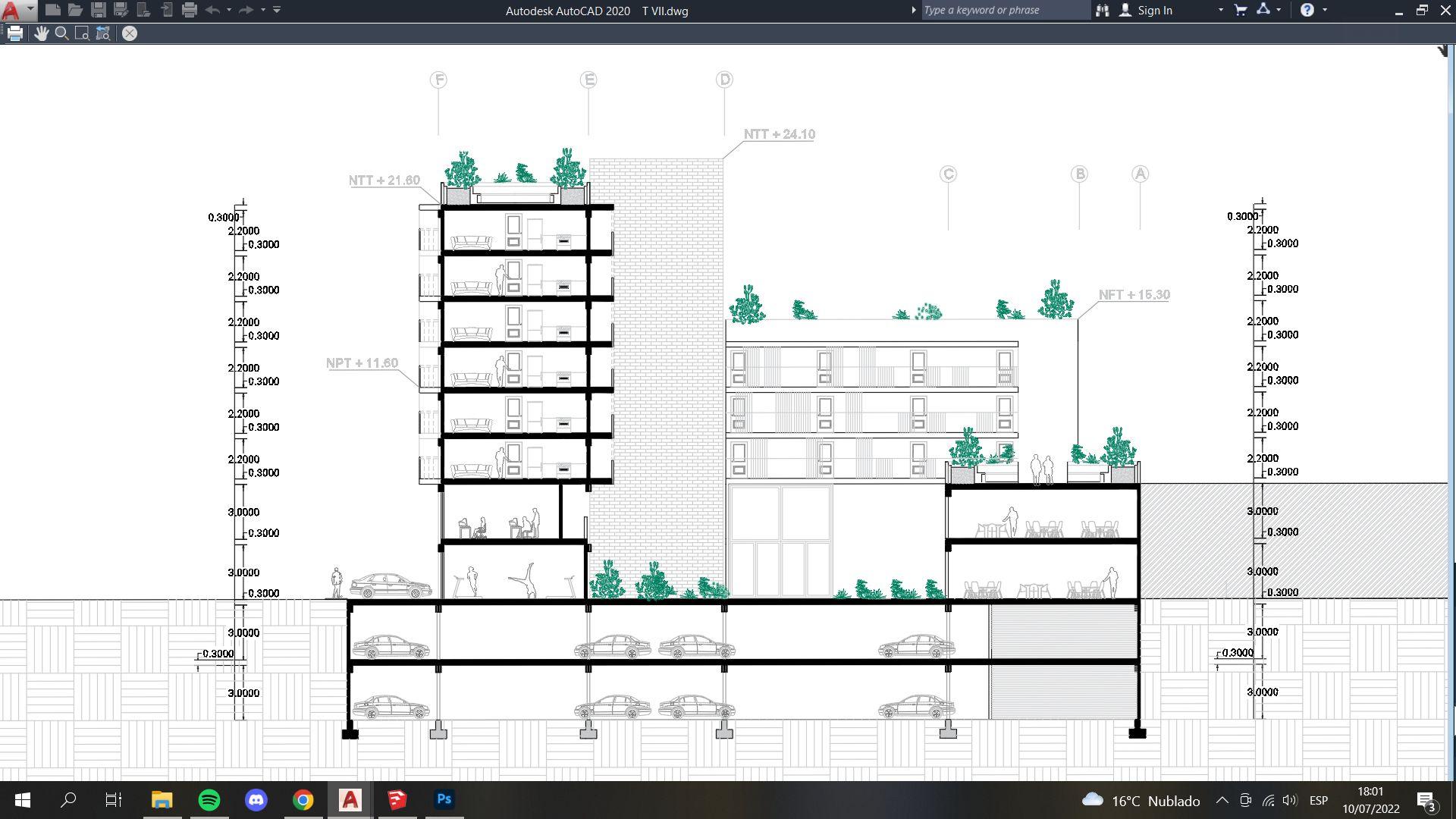Open SketchUp from the Windows taskbar
Image resolution: width=1456 pixels, height=819 pixels.
point(397,799)
